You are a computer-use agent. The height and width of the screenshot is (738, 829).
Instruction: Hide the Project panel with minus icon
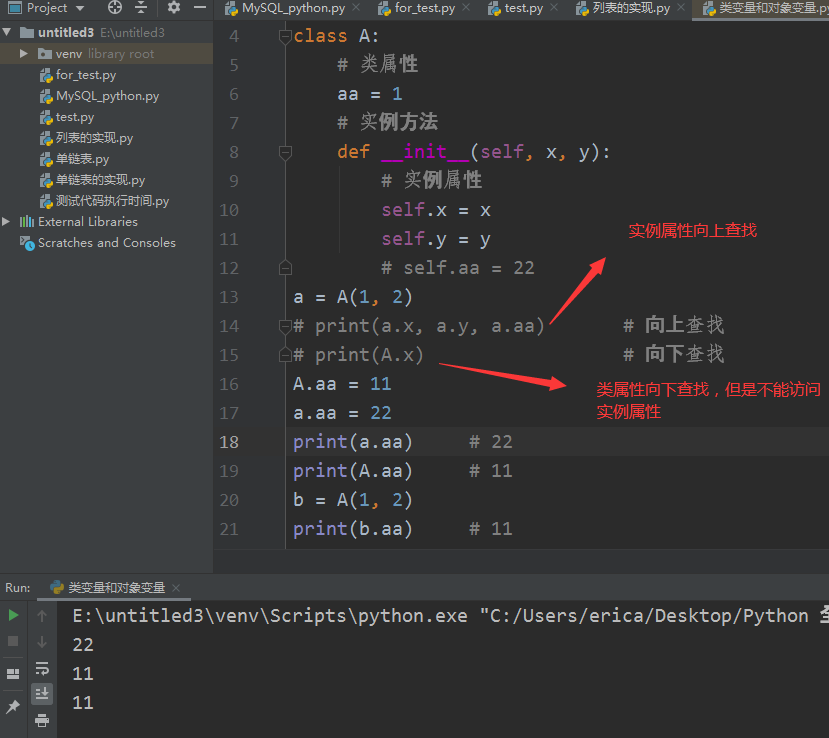point(200,7)
